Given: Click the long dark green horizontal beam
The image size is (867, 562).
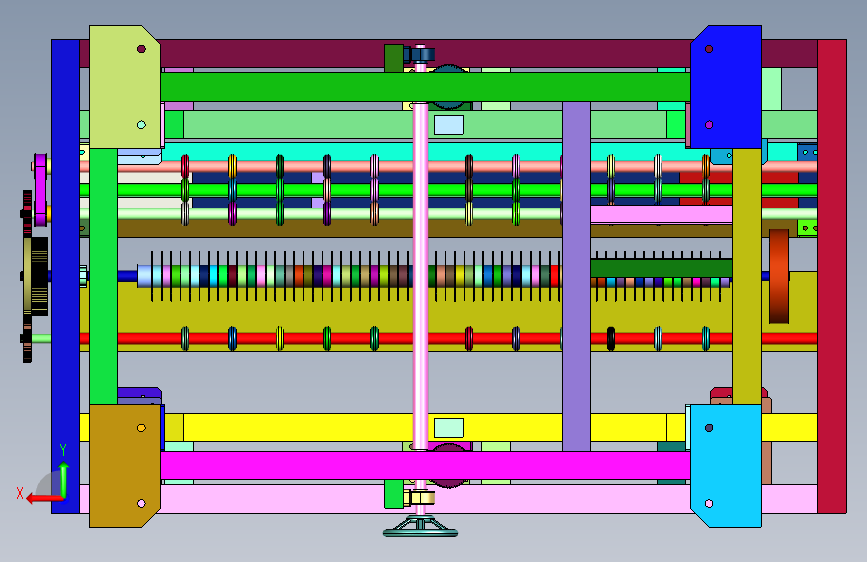Looking at the screenshot, I should tap(425, 87).
